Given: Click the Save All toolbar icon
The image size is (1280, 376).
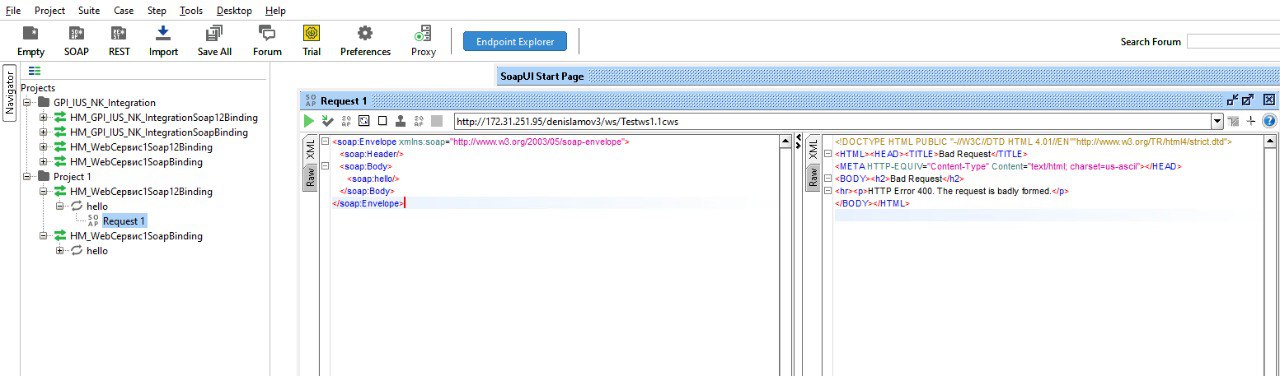Looking at the screenshot, I should pos(214,33).
